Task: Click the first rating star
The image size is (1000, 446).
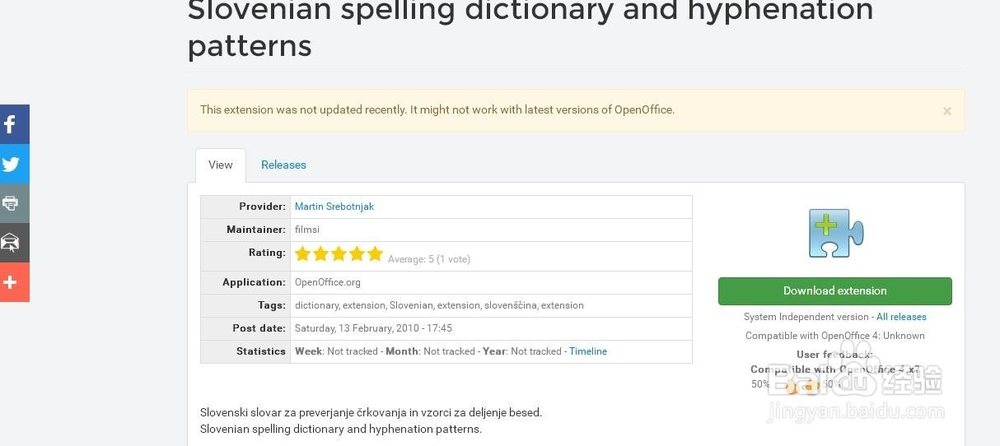Action: pos(303,254)
